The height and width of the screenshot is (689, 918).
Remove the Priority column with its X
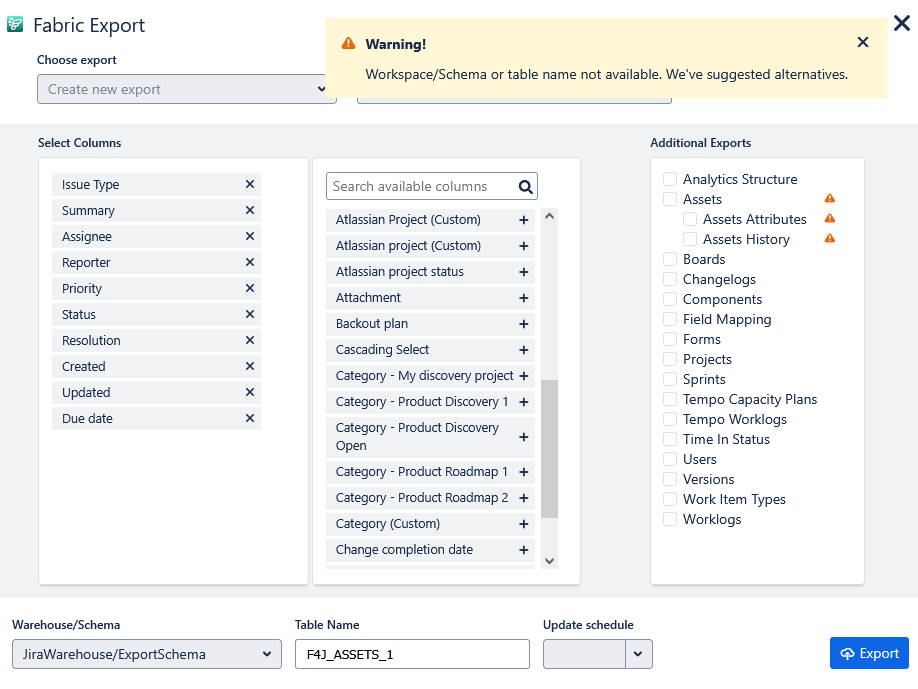click(x=250, y=289)
